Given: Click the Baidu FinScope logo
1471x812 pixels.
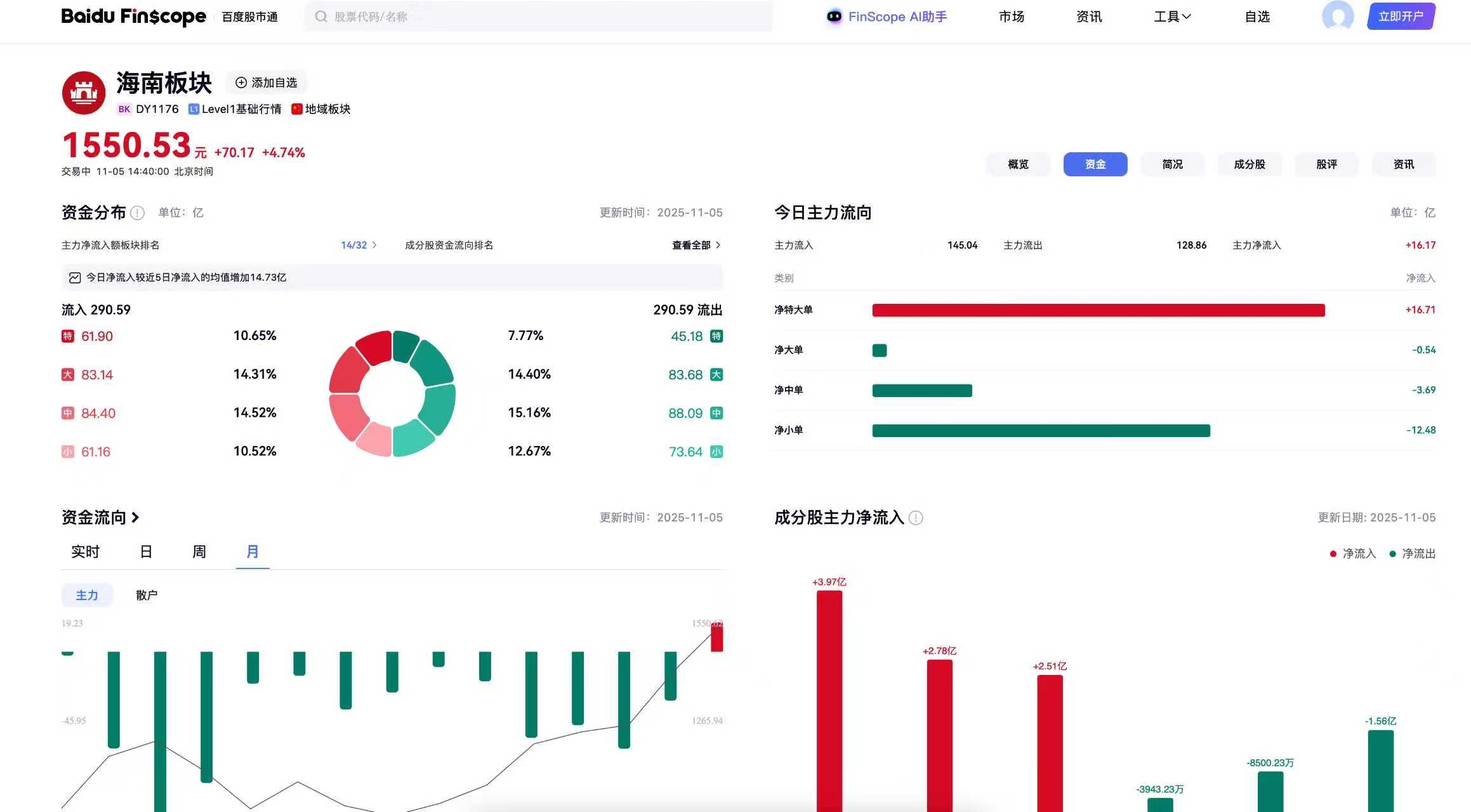Looking at the screenshot, I should (x=133, y=16).
